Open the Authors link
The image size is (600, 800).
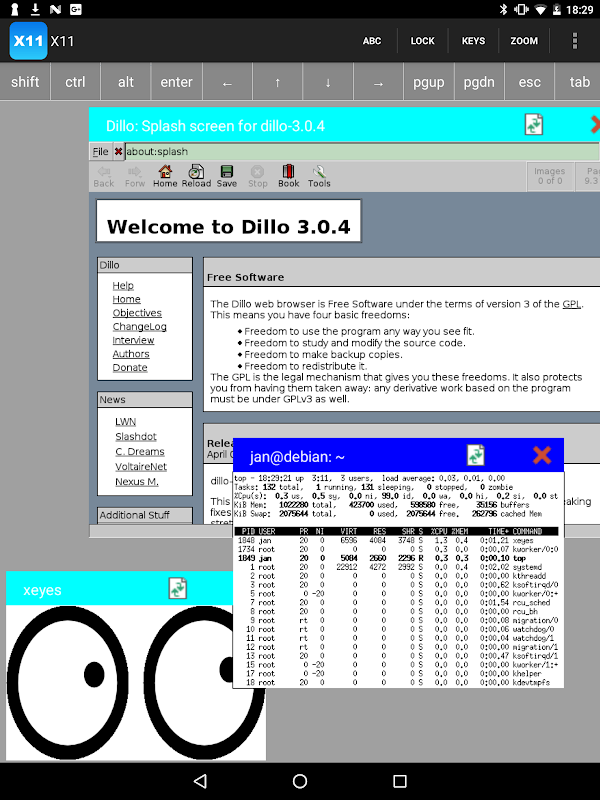(x=131, y=354)
